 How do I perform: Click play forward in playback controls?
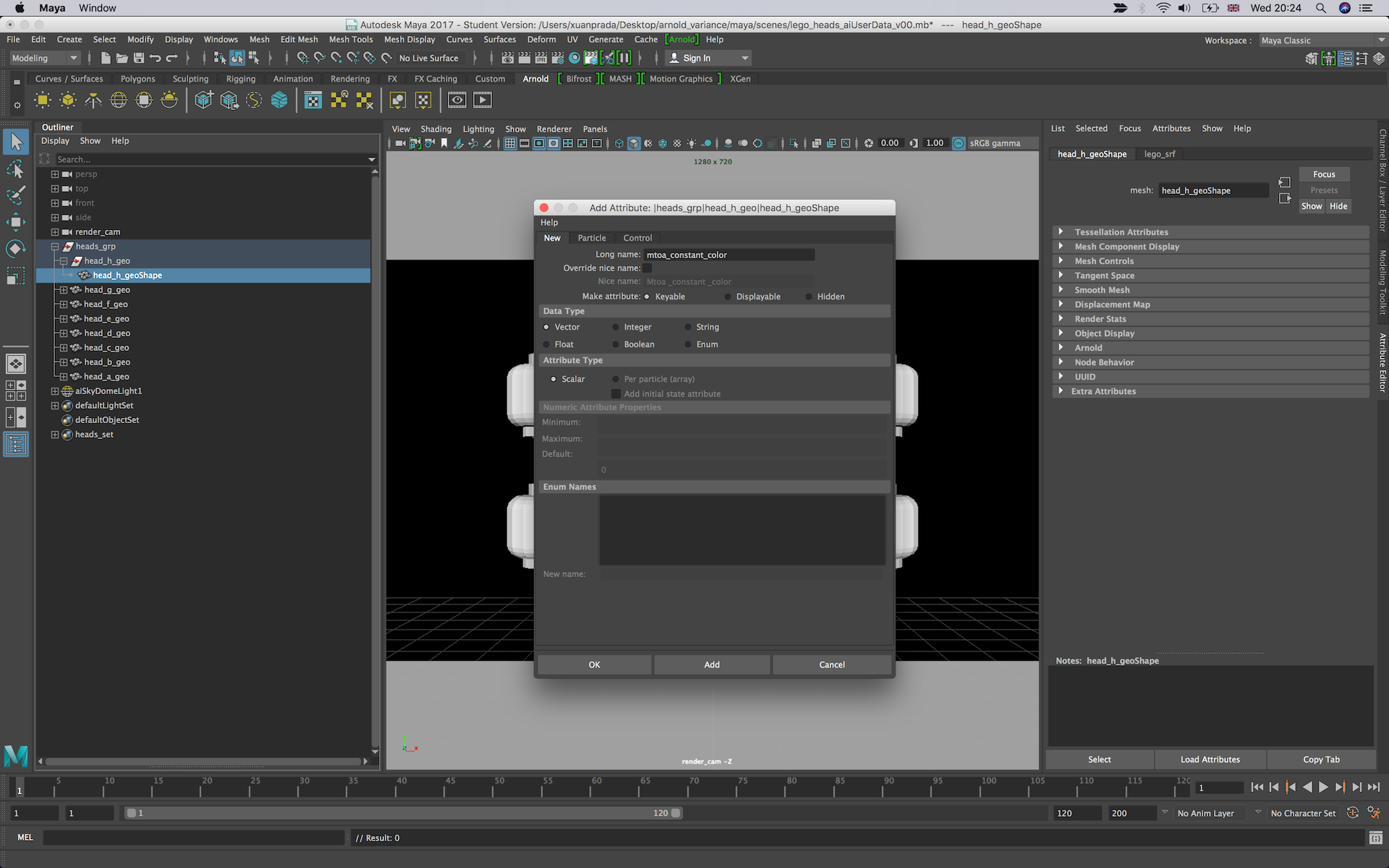coord(1323,787)
